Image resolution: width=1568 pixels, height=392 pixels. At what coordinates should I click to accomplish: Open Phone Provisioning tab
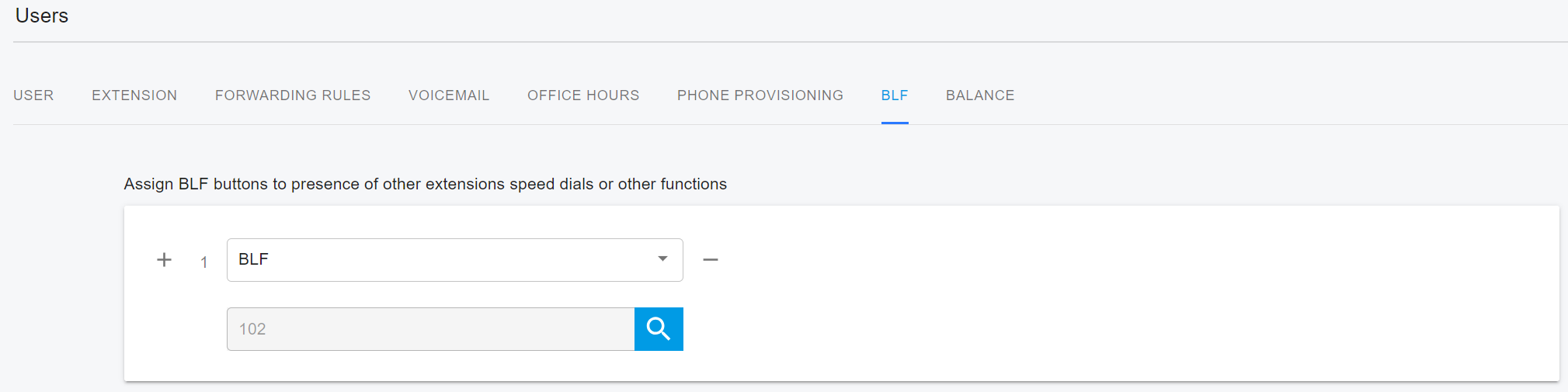coord(760,95)
